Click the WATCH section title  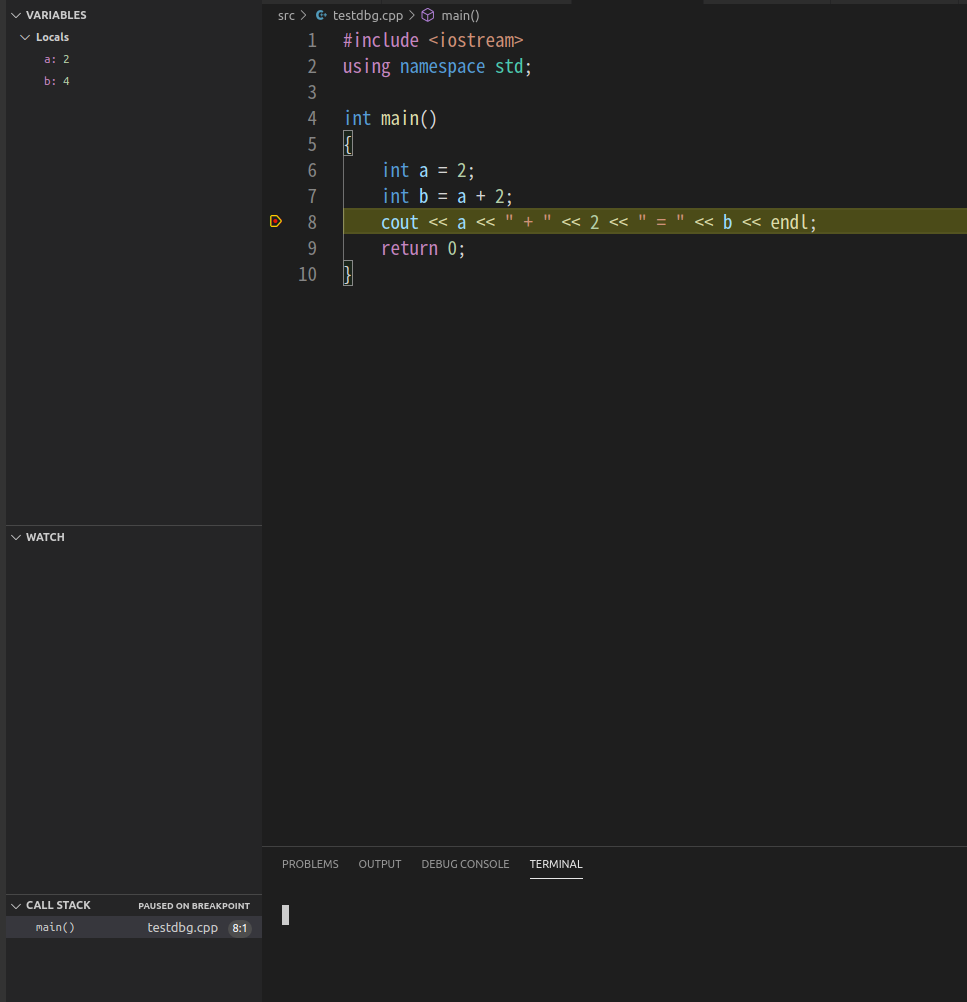click(45, 537)
